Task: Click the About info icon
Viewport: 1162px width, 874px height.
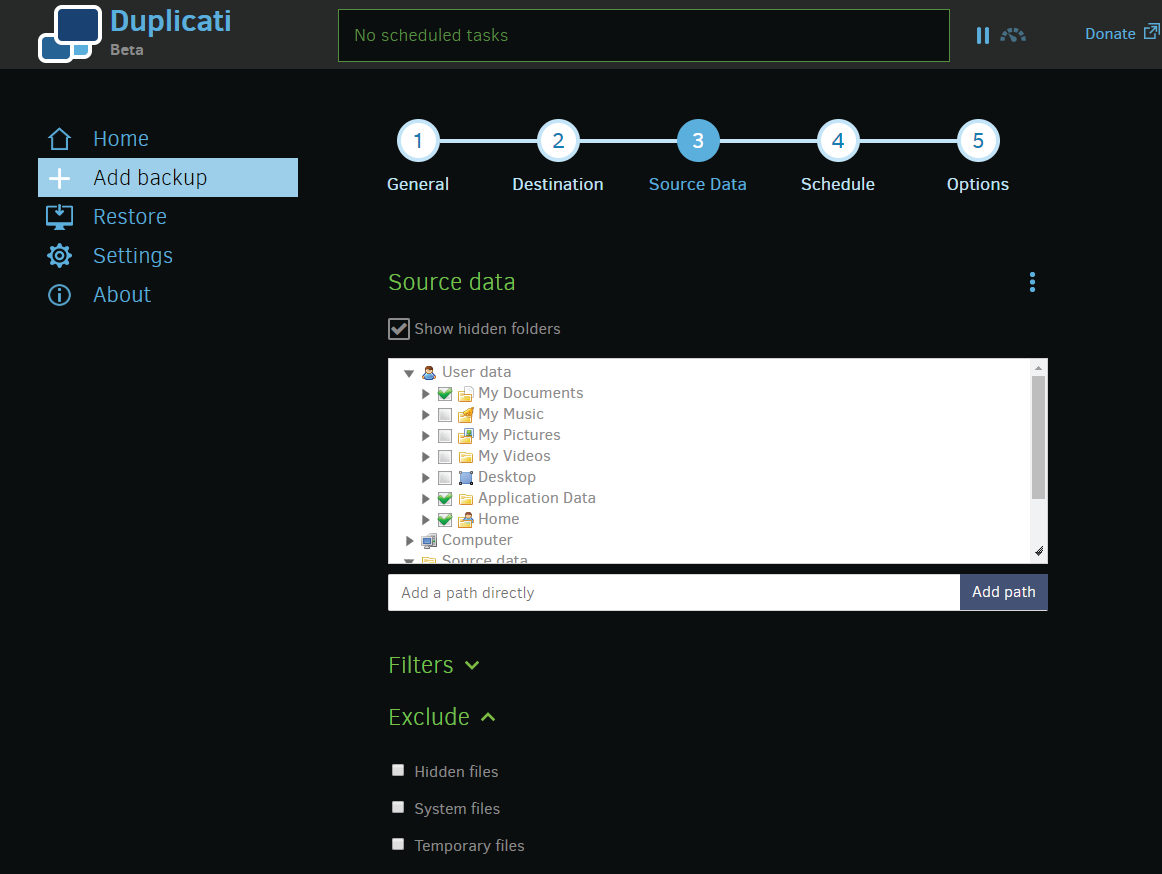Action: click(x=59, y=295)
